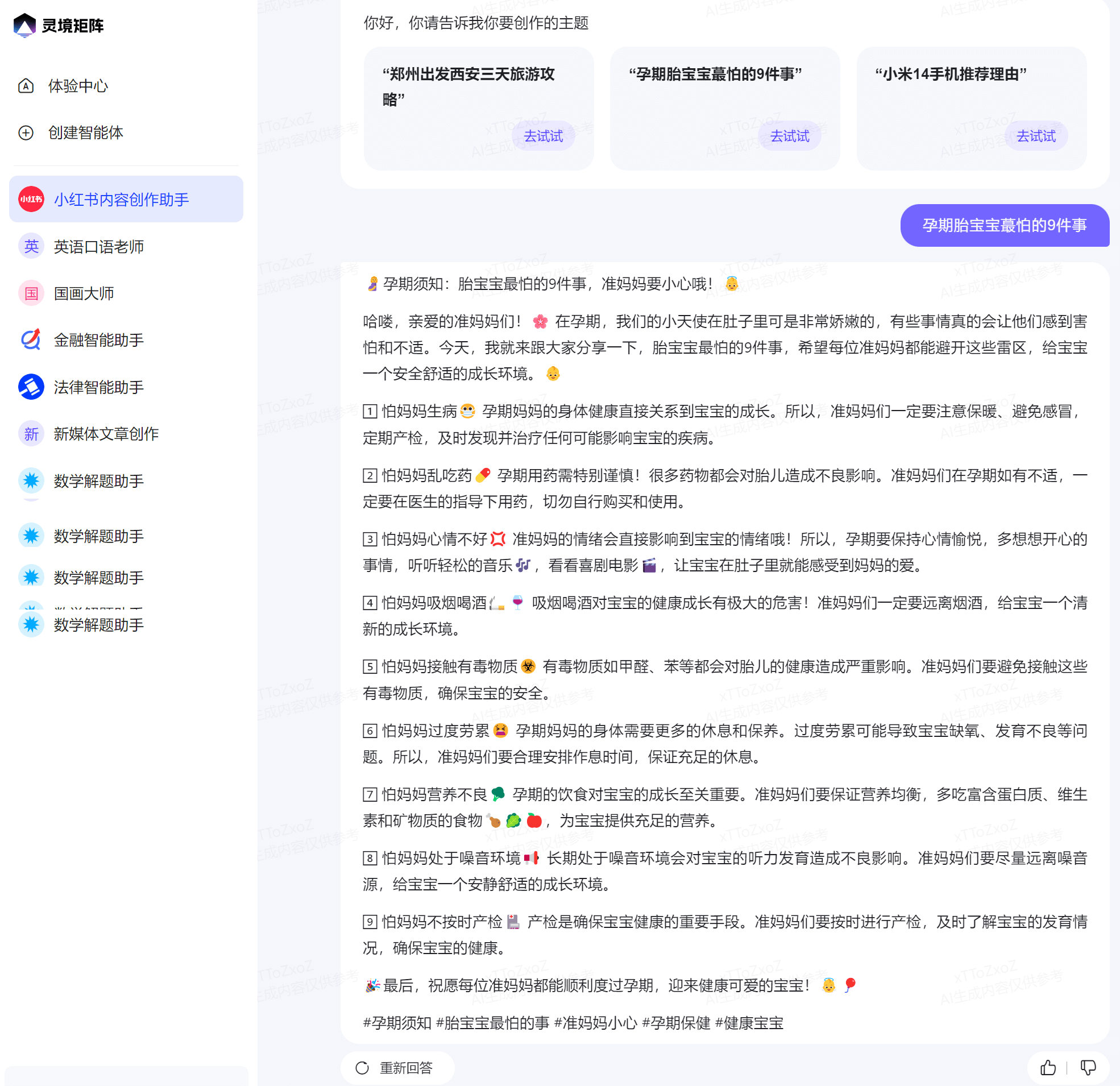Give the answer a thumbs down
1120x1086 pixels.
click(x=1089, y=1067)
